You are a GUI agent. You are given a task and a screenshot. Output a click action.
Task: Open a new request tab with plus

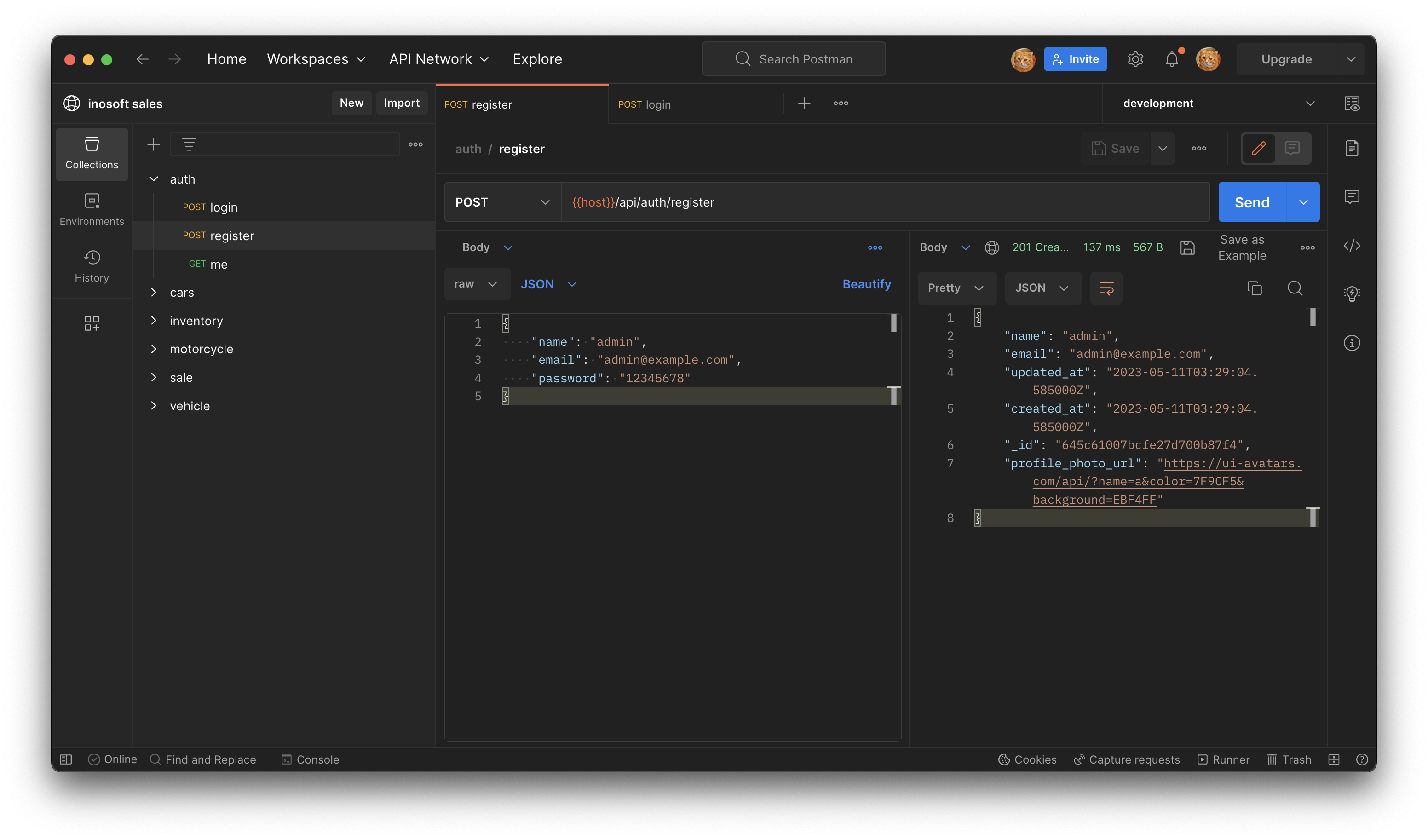point(804,103)
